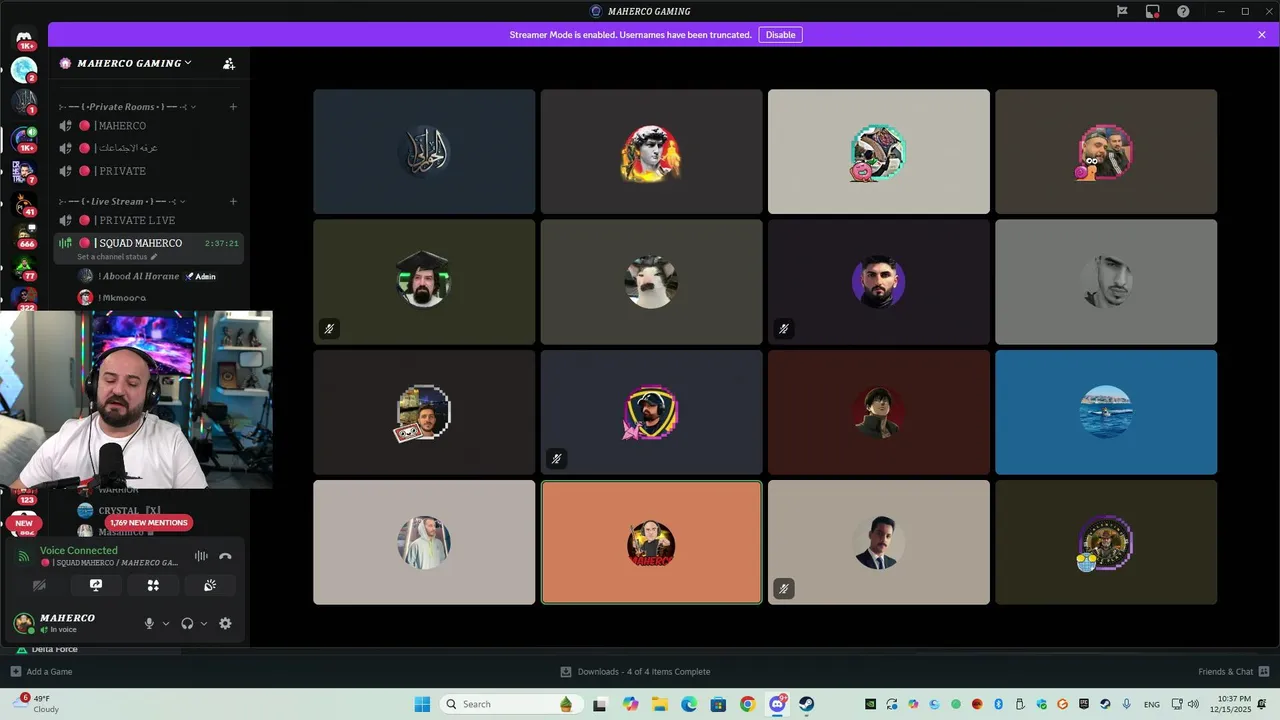Open Google Chrome from the taskbar
1280x720 pixels.
[x=747, y=704]
